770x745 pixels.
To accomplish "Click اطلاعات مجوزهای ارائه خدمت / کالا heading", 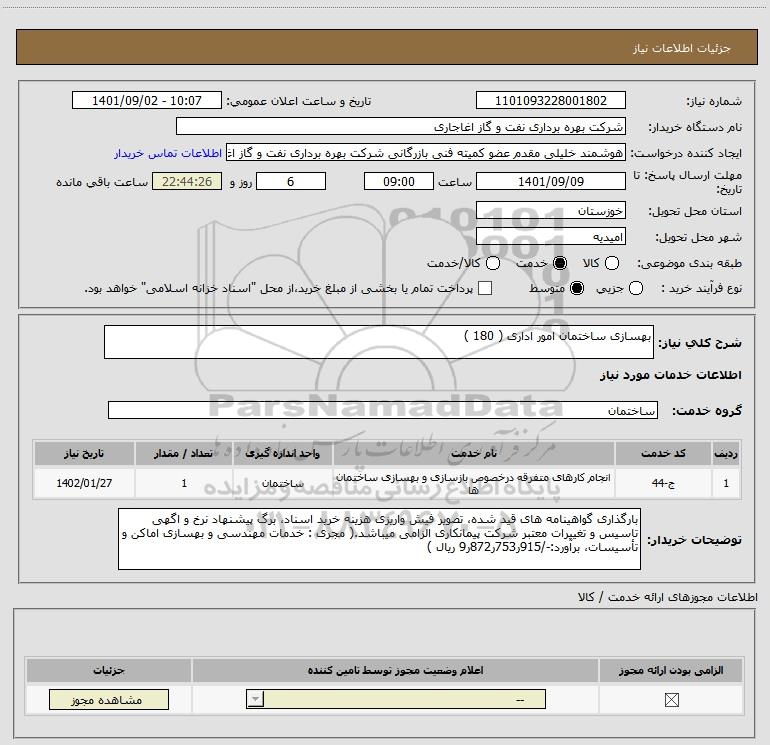I will point(667,597).
